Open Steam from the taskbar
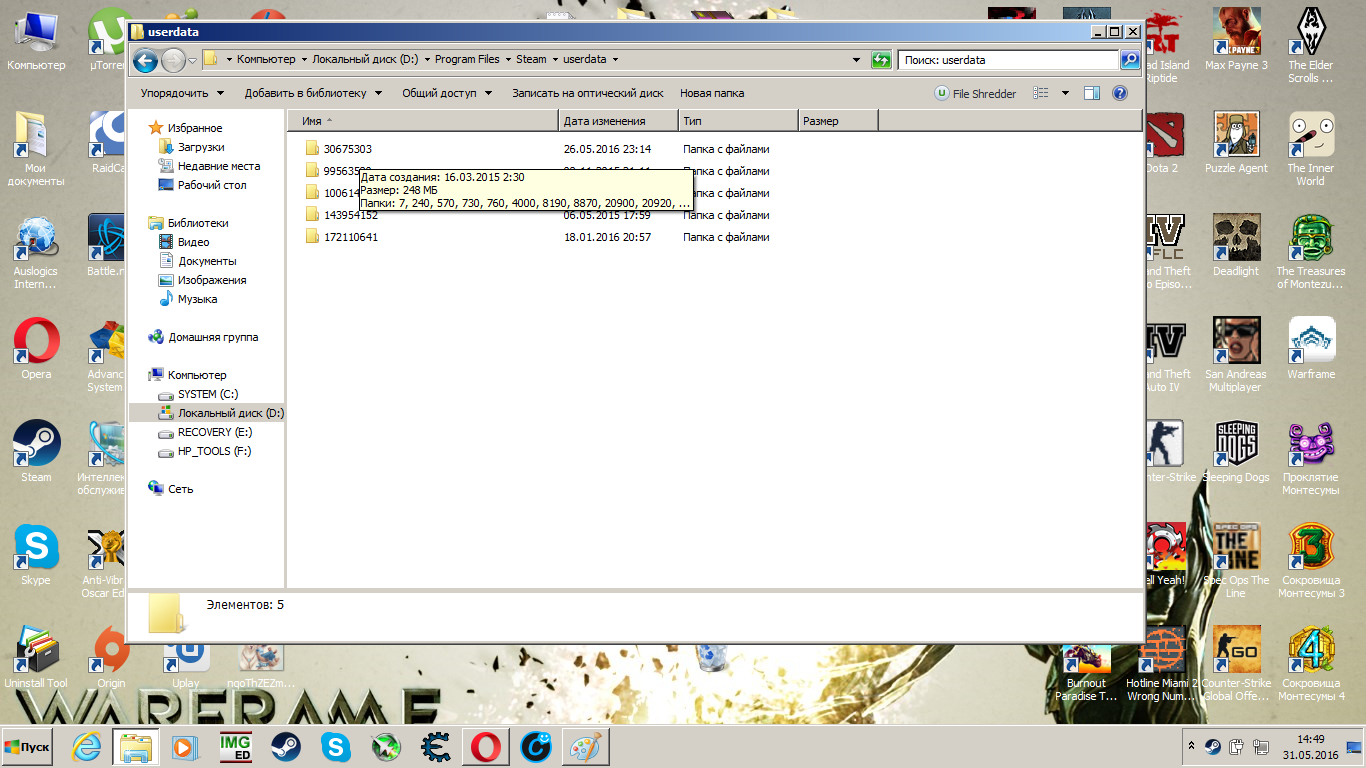This screenshot has height=768, width=1366. pos(285,747)
